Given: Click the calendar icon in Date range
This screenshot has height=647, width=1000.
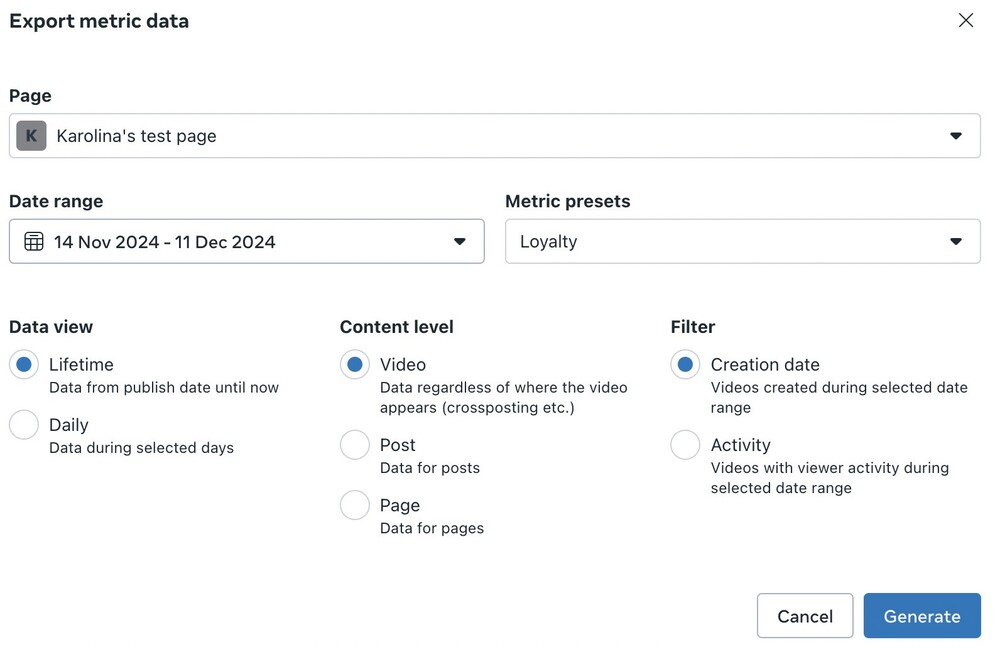Looking at the screenshot, I should click(x=34, y=242).
